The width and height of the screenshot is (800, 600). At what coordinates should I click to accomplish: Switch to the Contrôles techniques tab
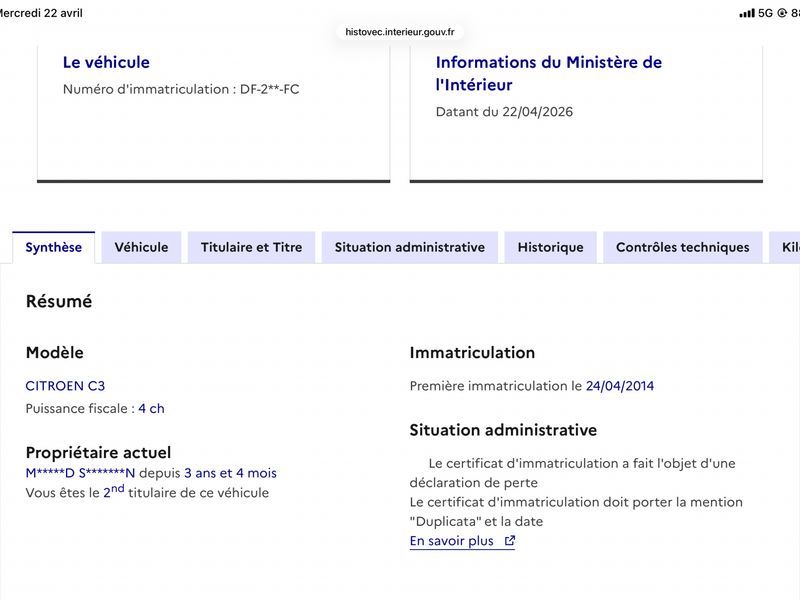(683, 247)
